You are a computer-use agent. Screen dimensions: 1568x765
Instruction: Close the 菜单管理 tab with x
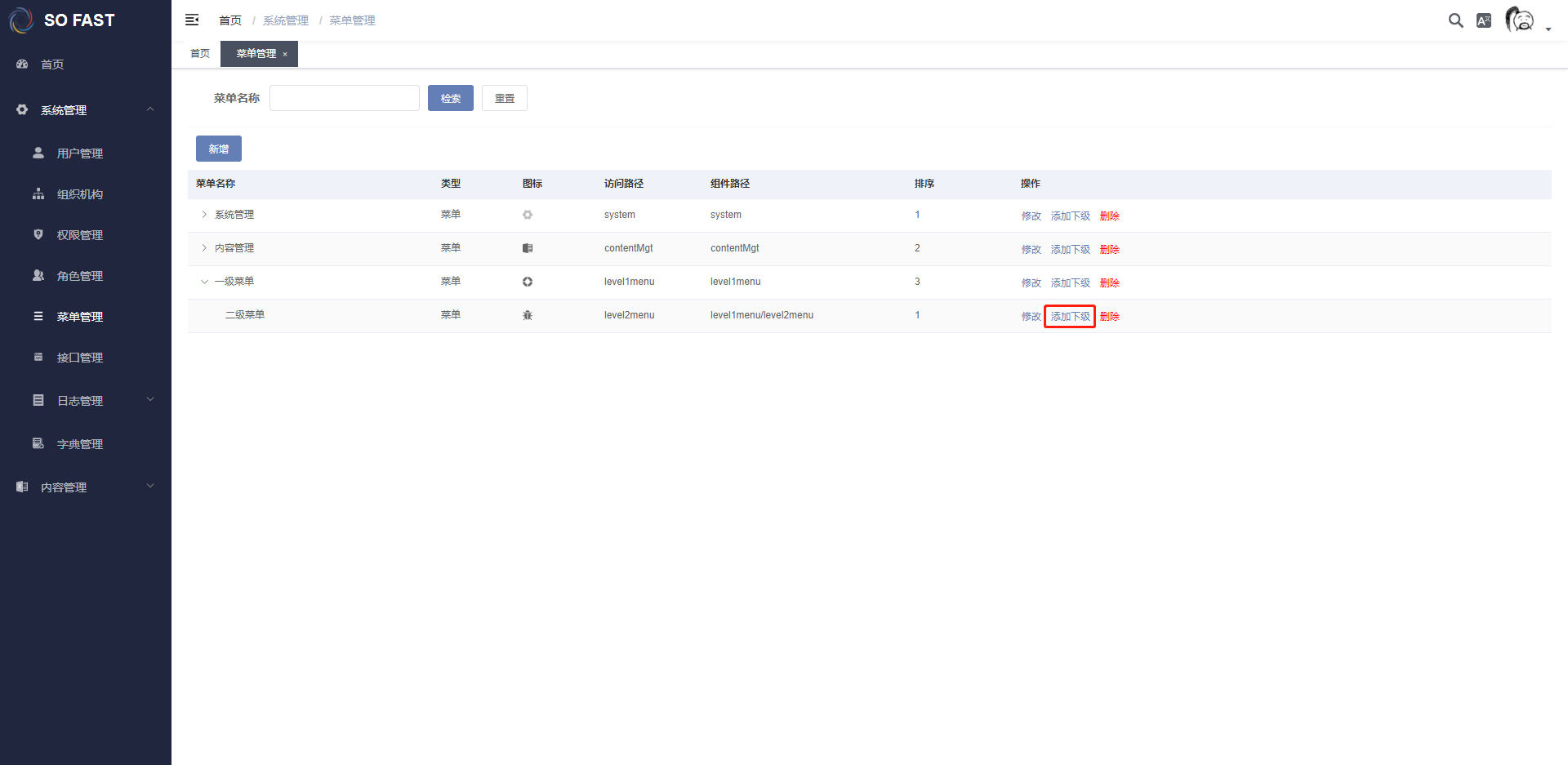[x=285, y=54]
